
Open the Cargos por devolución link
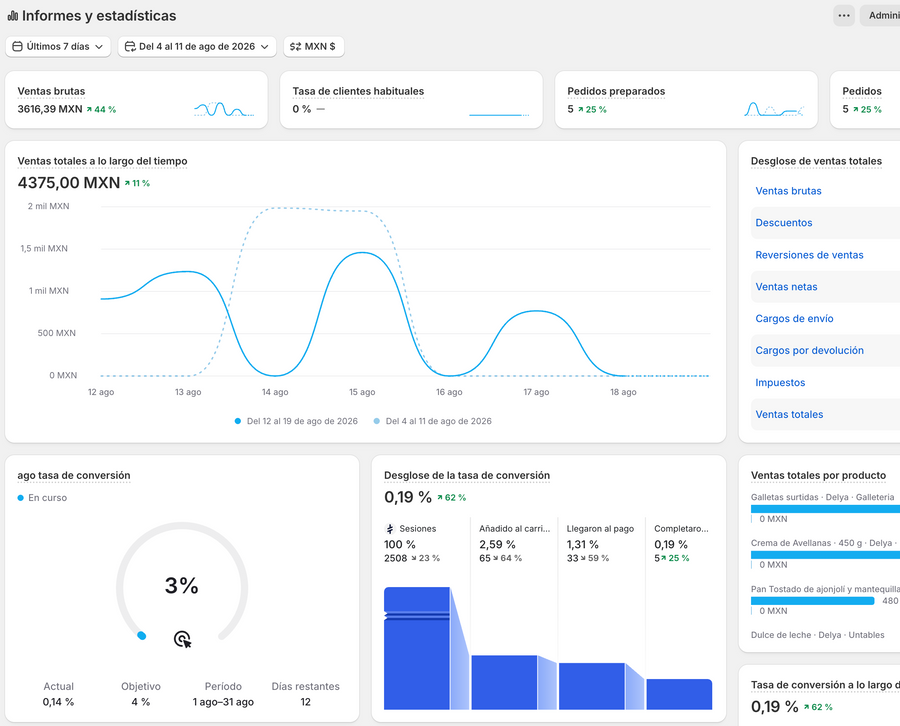pyautogui.click(x=809, y=351)
